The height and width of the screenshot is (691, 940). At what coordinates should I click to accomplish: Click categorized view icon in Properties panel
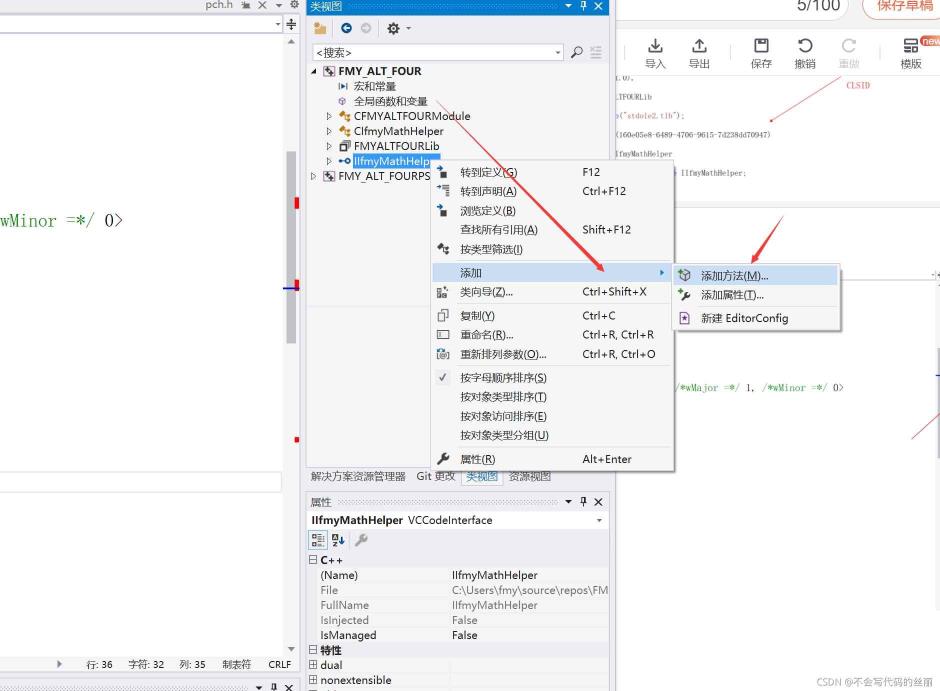pyautogui.click(x=318, y=540)
